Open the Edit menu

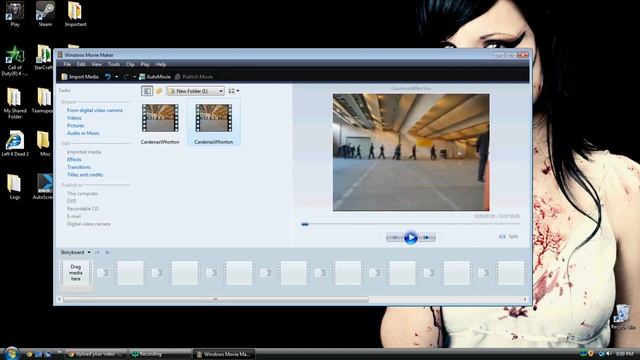(81, 64)
